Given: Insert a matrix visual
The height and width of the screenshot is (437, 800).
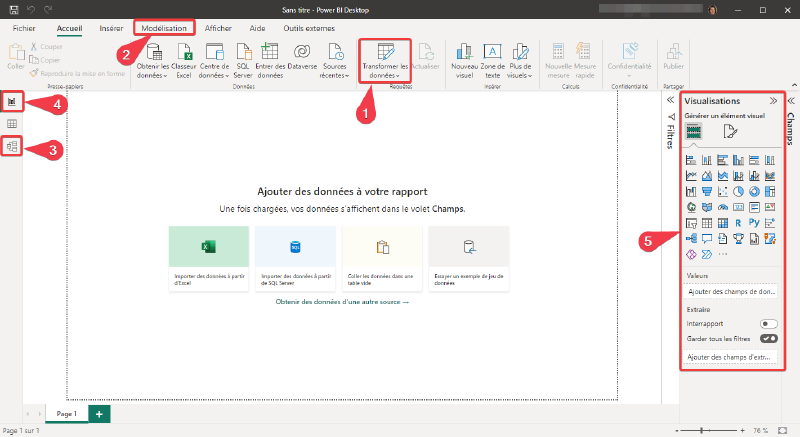Looking at the screenshot, I should (x=722, y=223).
